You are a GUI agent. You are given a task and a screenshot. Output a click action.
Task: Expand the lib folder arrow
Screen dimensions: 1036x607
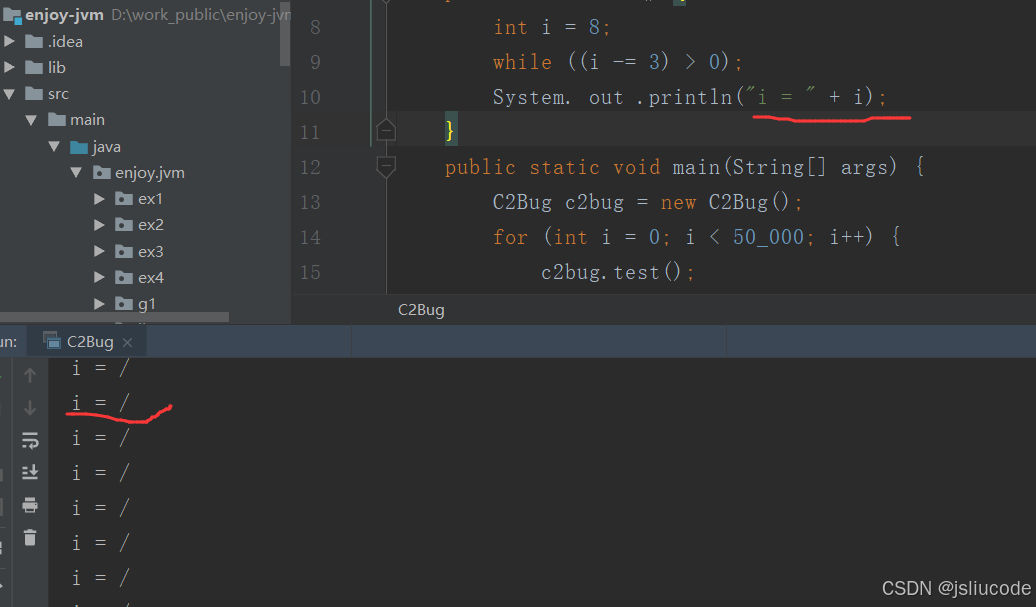coord(11,67)
